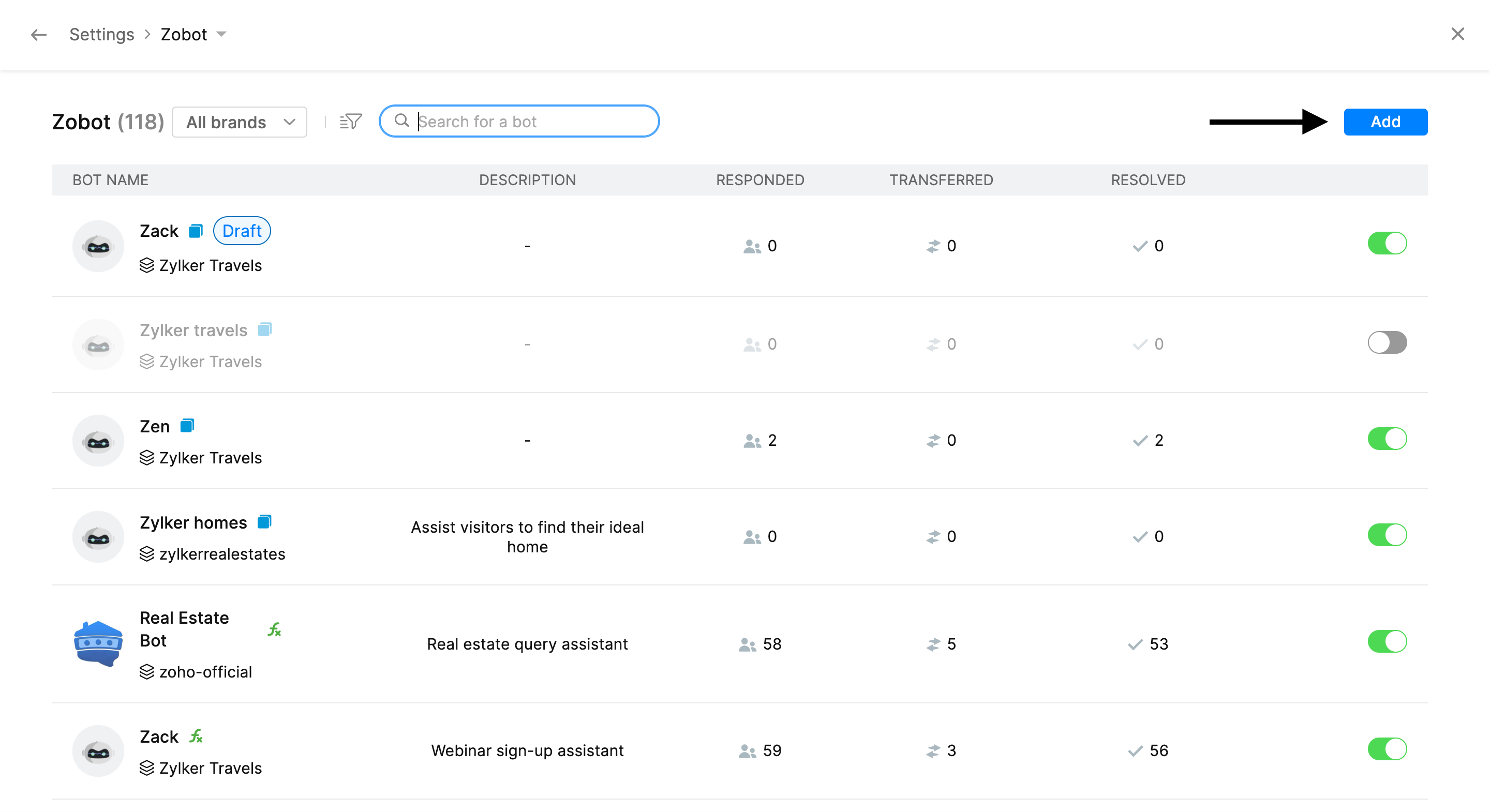The width and height of the screenshot is (1490, 812).
Task: Focus the Search for a bot field
Action: 532,122
